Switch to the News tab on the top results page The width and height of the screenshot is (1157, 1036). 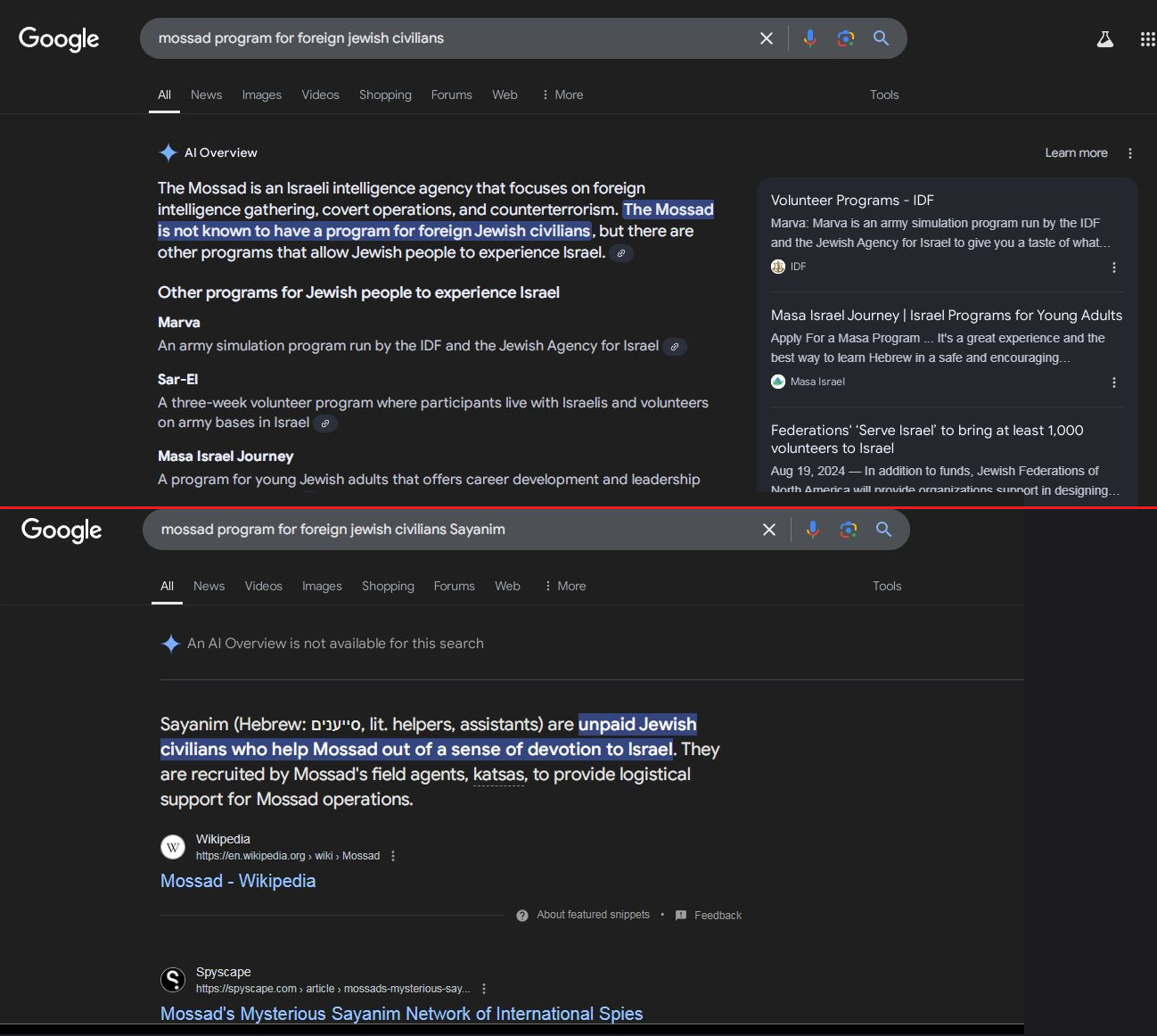pyautogui.click(x=206, y=95)
